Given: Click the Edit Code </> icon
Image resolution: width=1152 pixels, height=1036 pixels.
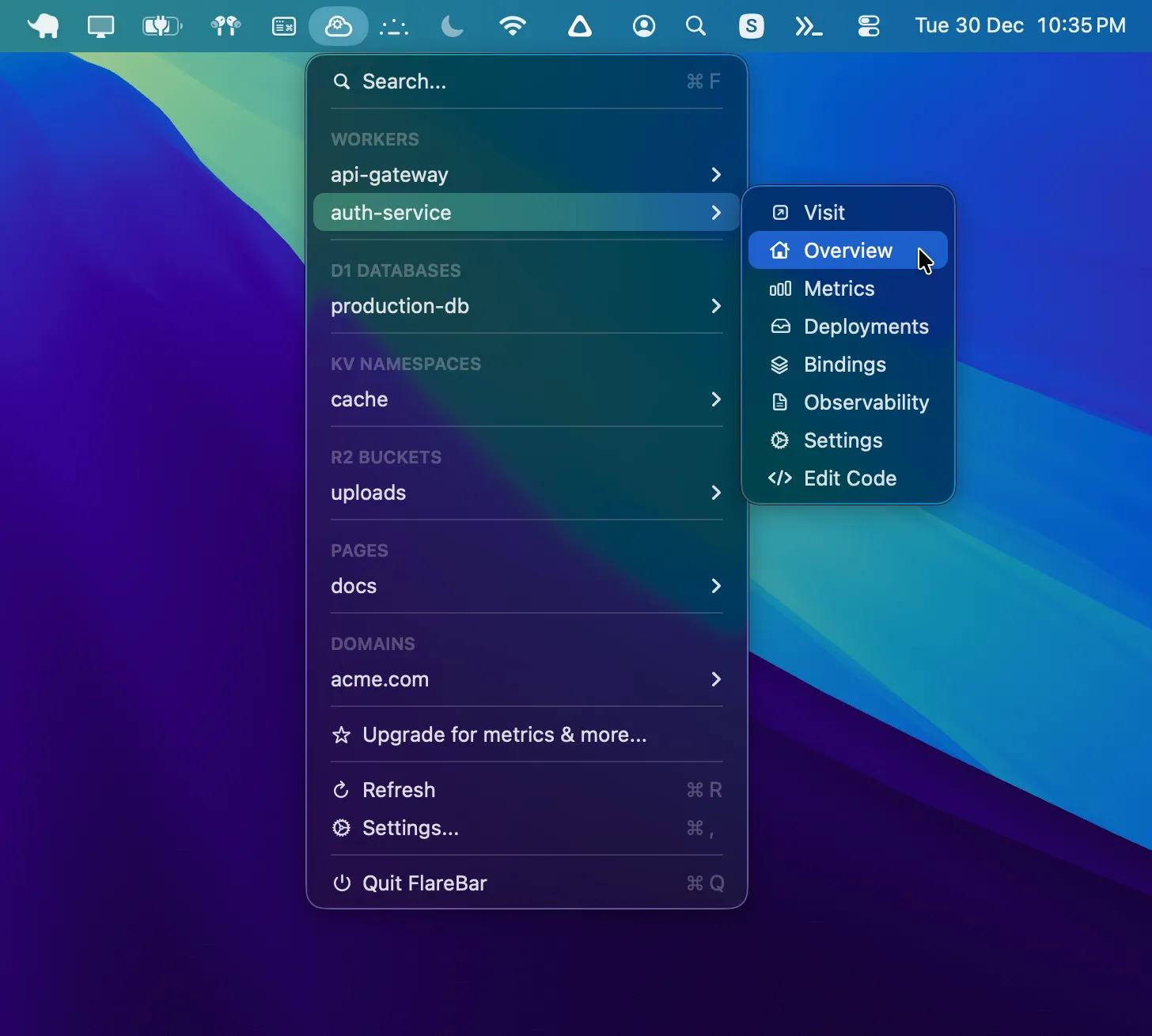Looking at the screenshot, I should (780, 478).
